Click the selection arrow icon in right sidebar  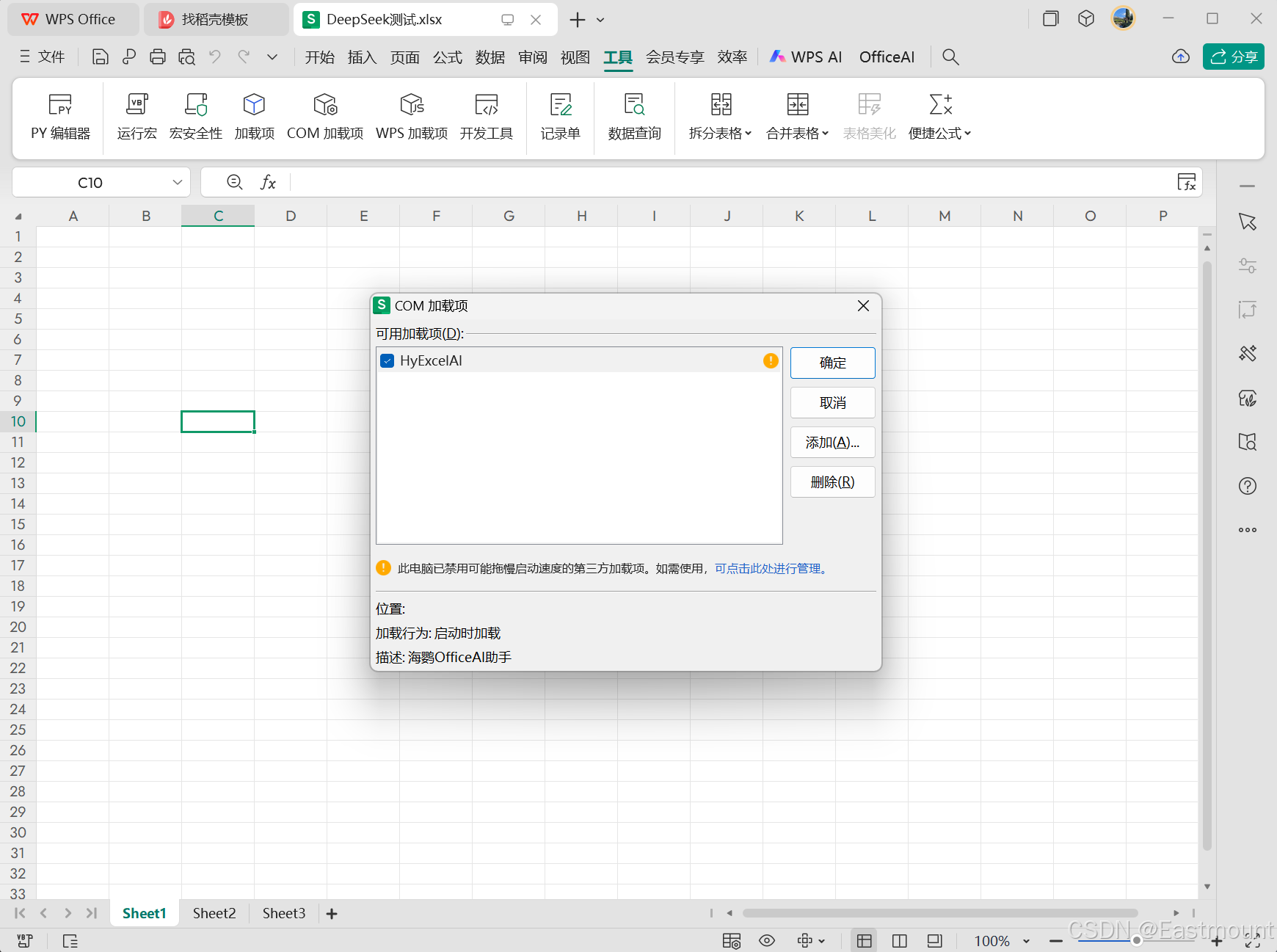tap(1248, 222)
